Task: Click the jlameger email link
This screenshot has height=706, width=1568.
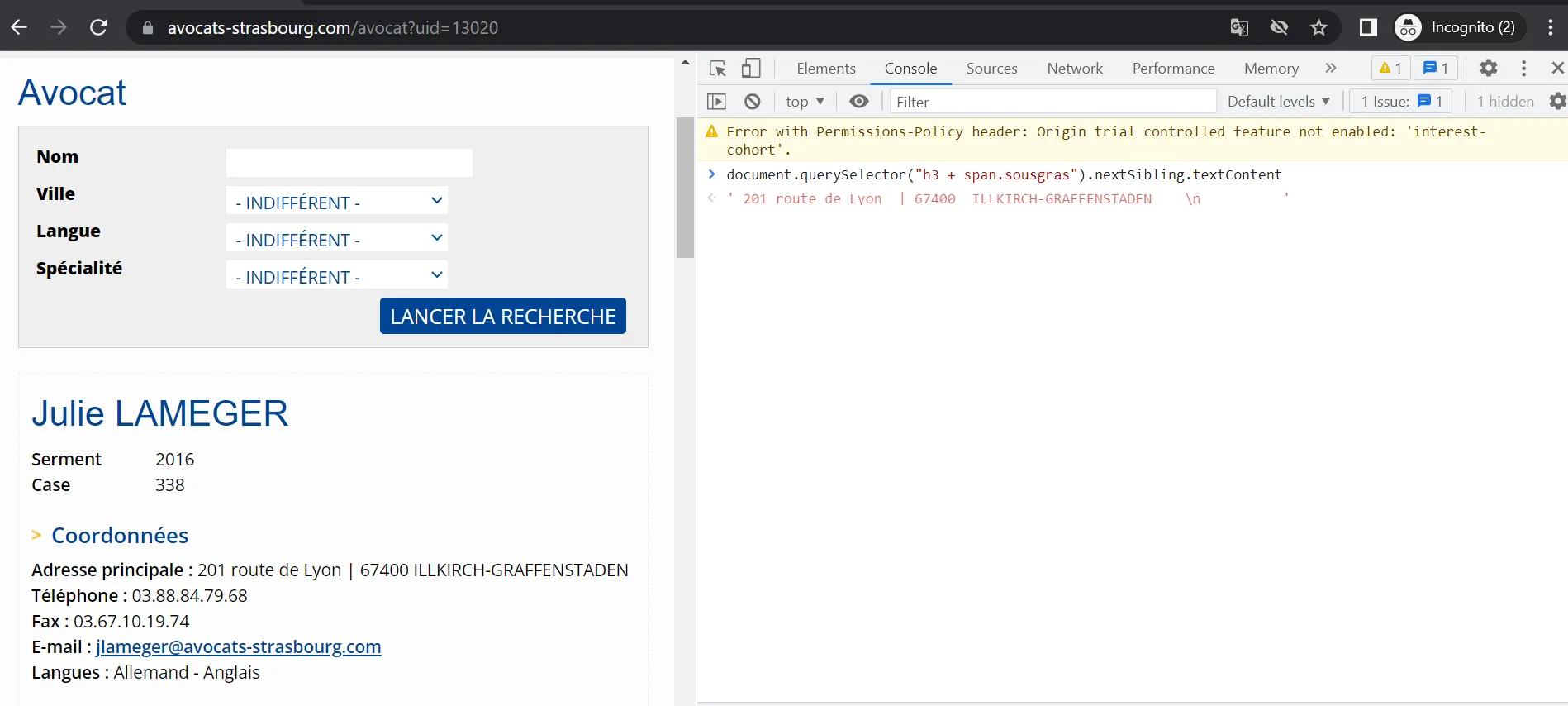Action: [x=238, y=646]
